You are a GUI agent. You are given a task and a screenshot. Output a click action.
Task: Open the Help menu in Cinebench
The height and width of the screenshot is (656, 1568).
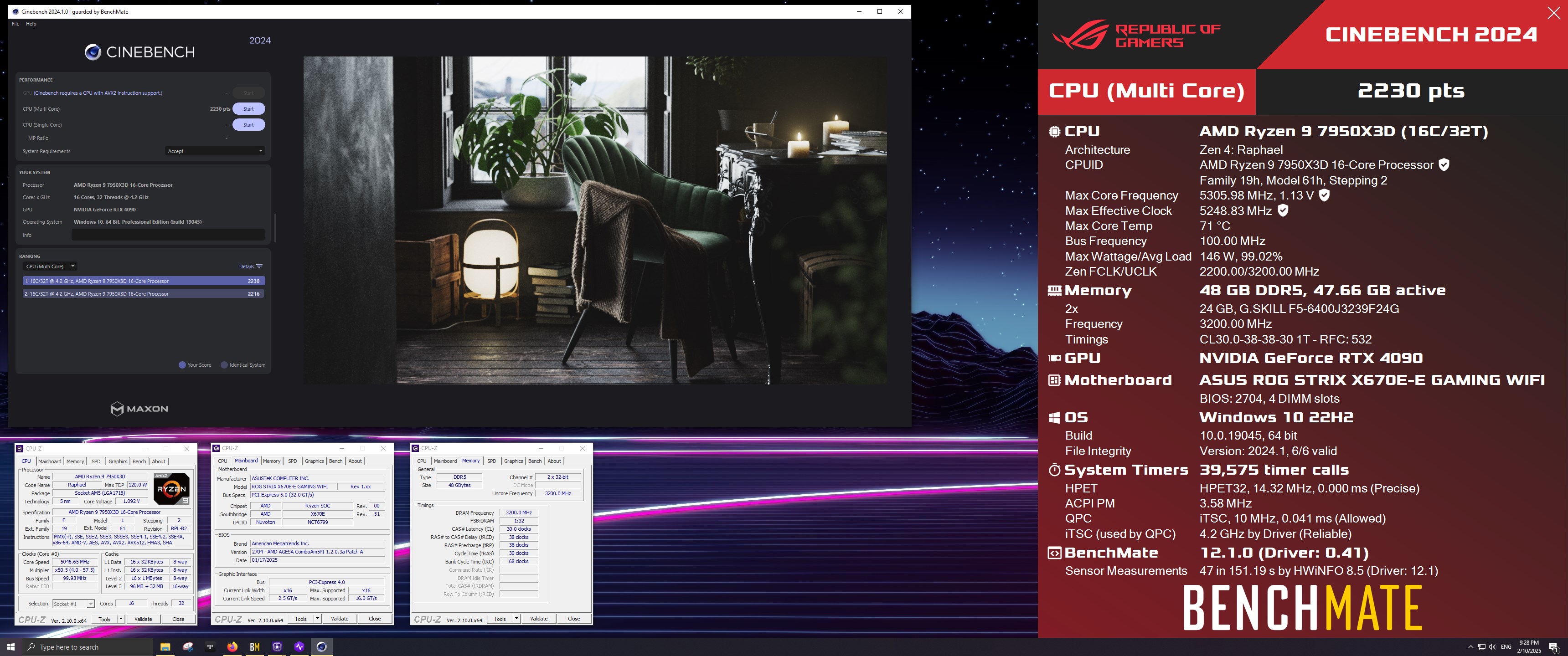(31, 24)
